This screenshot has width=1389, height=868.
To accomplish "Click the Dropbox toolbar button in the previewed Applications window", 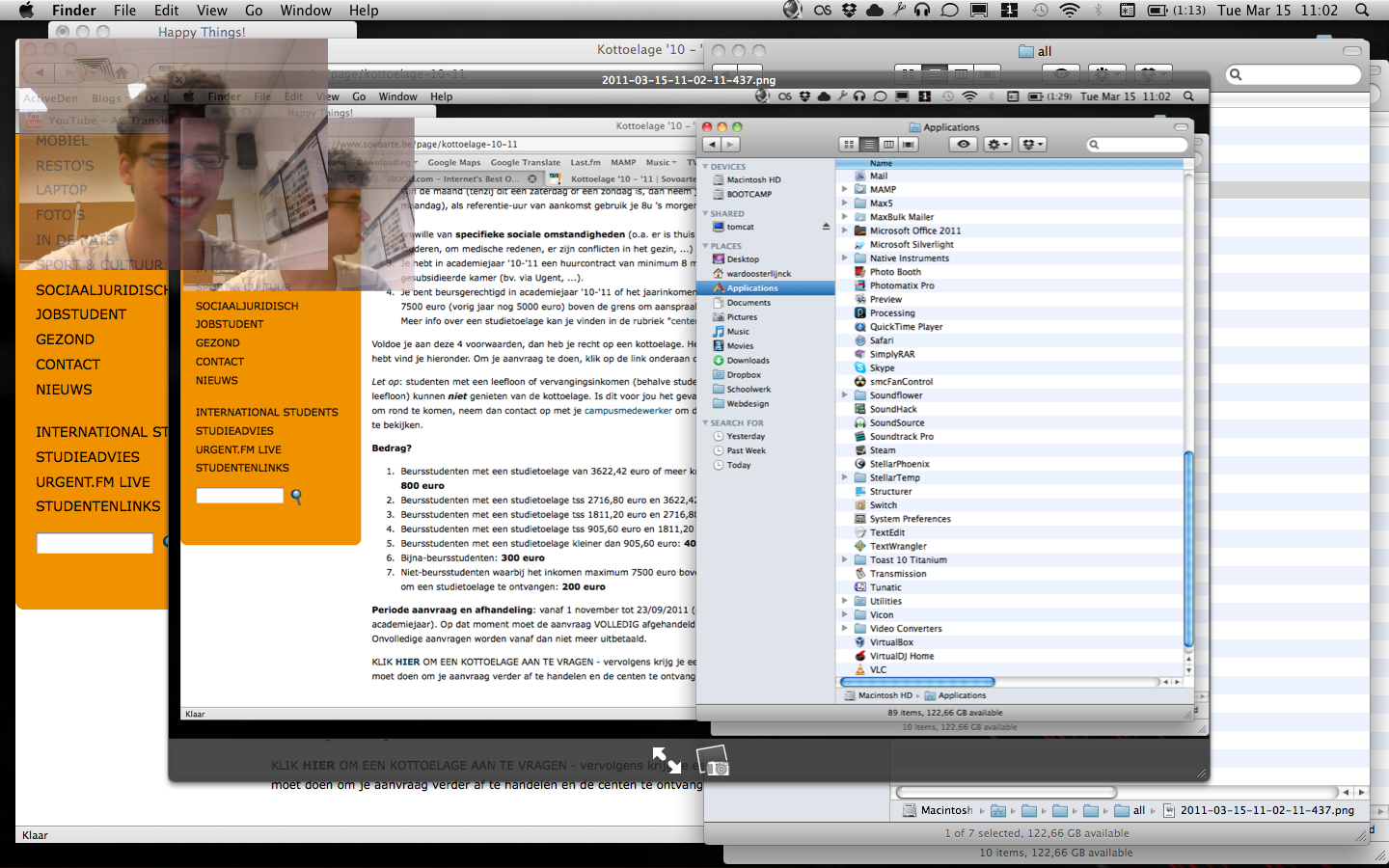I will tap(1032, 145).
